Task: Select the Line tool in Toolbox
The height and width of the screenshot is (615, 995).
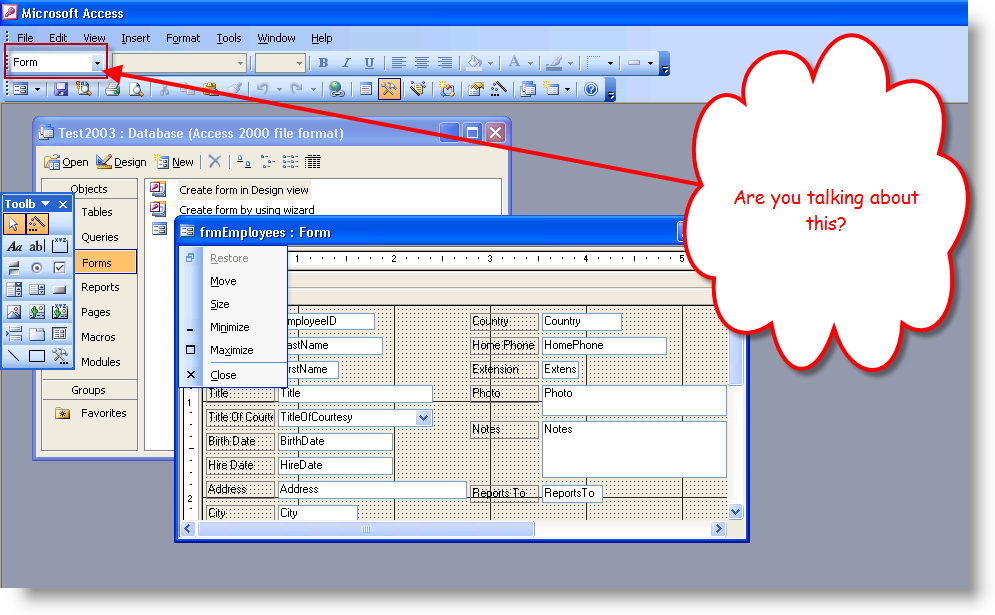Action: tap(14, 355)
